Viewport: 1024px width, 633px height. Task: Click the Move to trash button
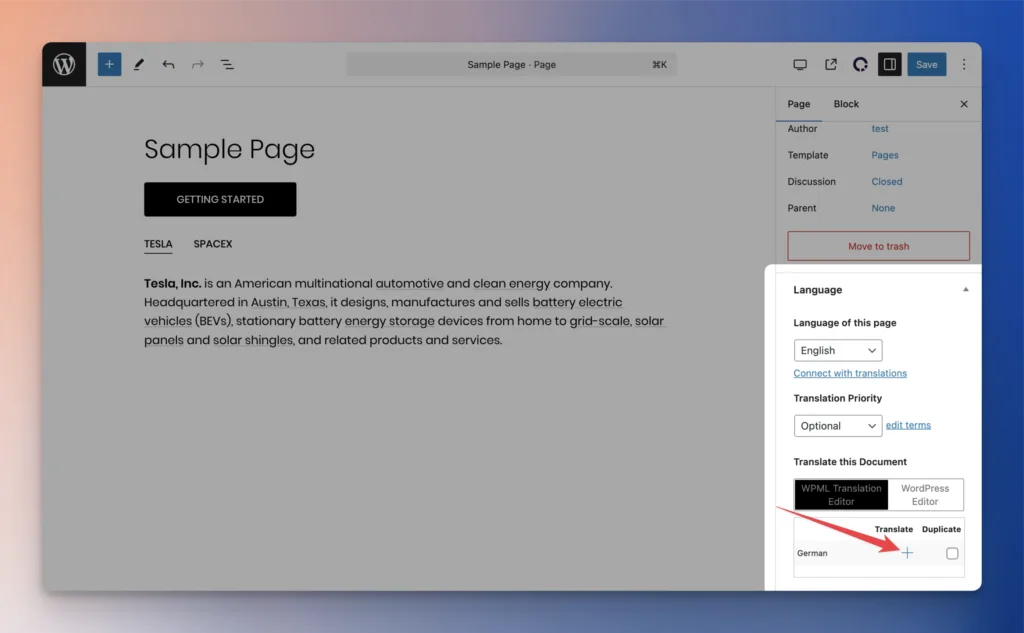click(x=878, y=246)
